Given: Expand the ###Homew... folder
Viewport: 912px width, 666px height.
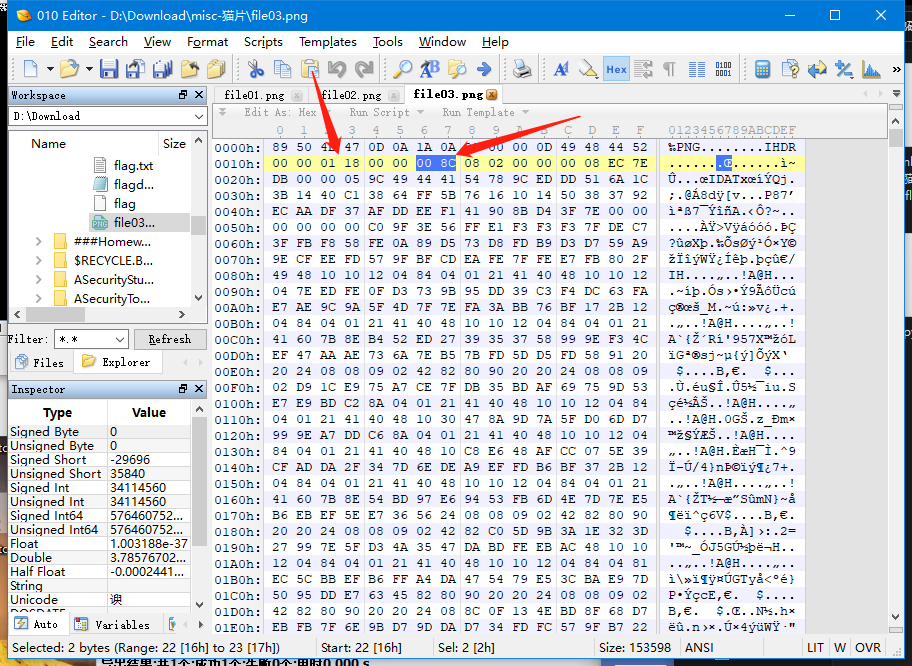Looking at the screenshot, I should [38, 241].
